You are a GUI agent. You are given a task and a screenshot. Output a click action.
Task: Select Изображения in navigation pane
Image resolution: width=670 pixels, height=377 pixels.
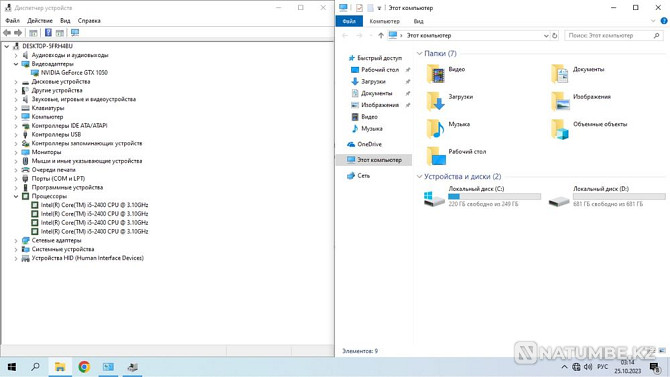tap(379, 105)
